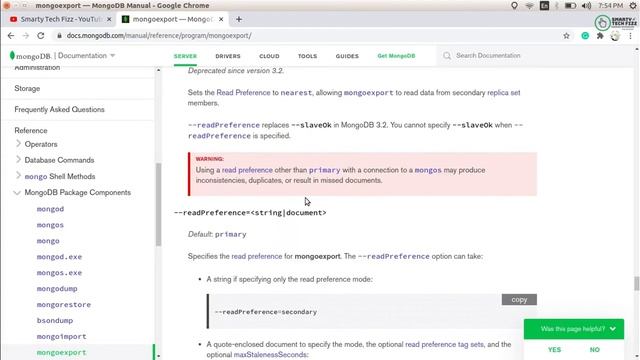Image resolution: width=640 pixels, height=360 pixels.
Task: Bookmark this page with the star icon
Action: 566,36
